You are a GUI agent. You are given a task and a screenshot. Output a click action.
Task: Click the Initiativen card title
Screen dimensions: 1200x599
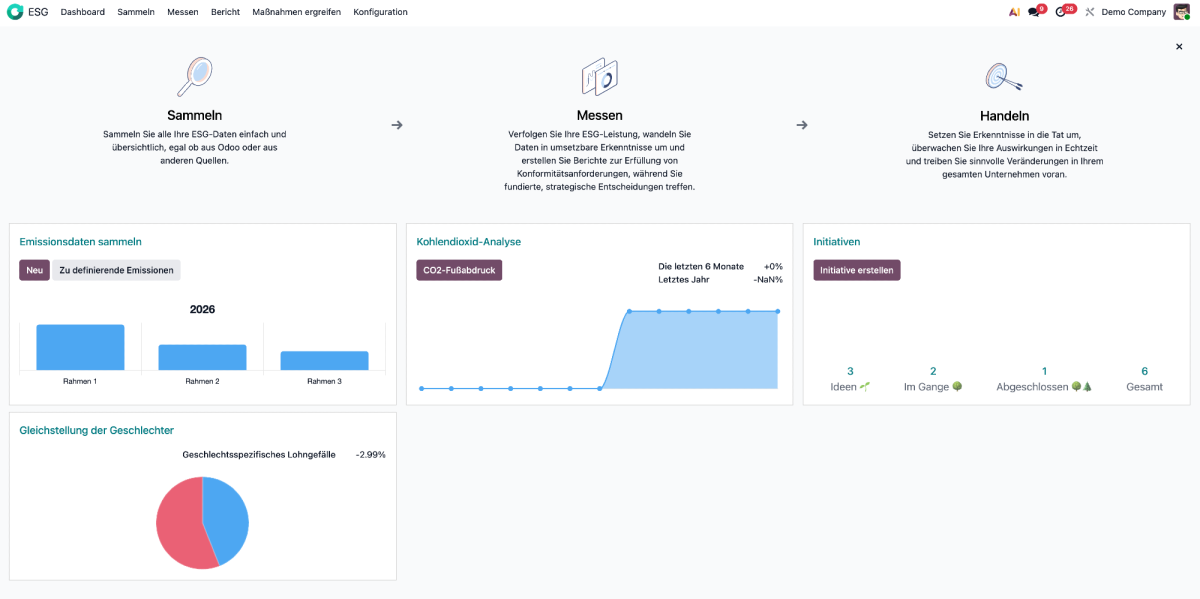pyautogui.click(x=836, y=241)
